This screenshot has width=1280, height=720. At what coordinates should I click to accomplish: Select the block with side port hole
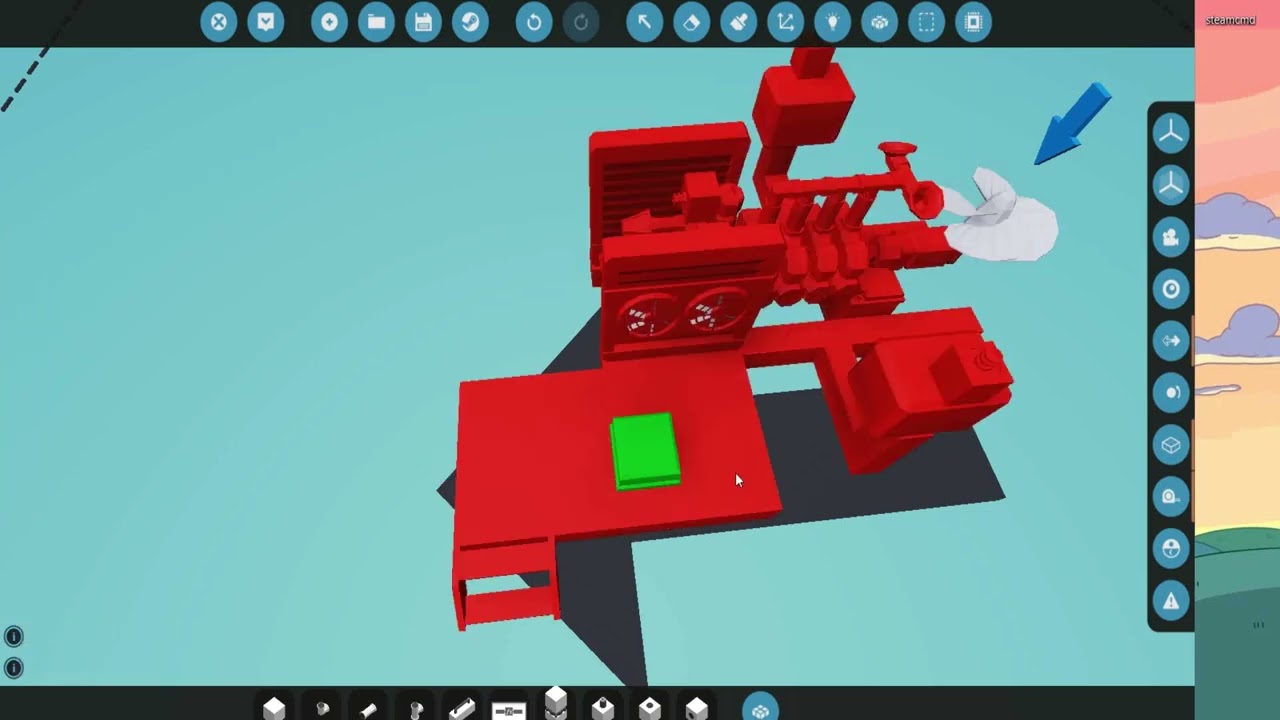(x=697, y=709)
